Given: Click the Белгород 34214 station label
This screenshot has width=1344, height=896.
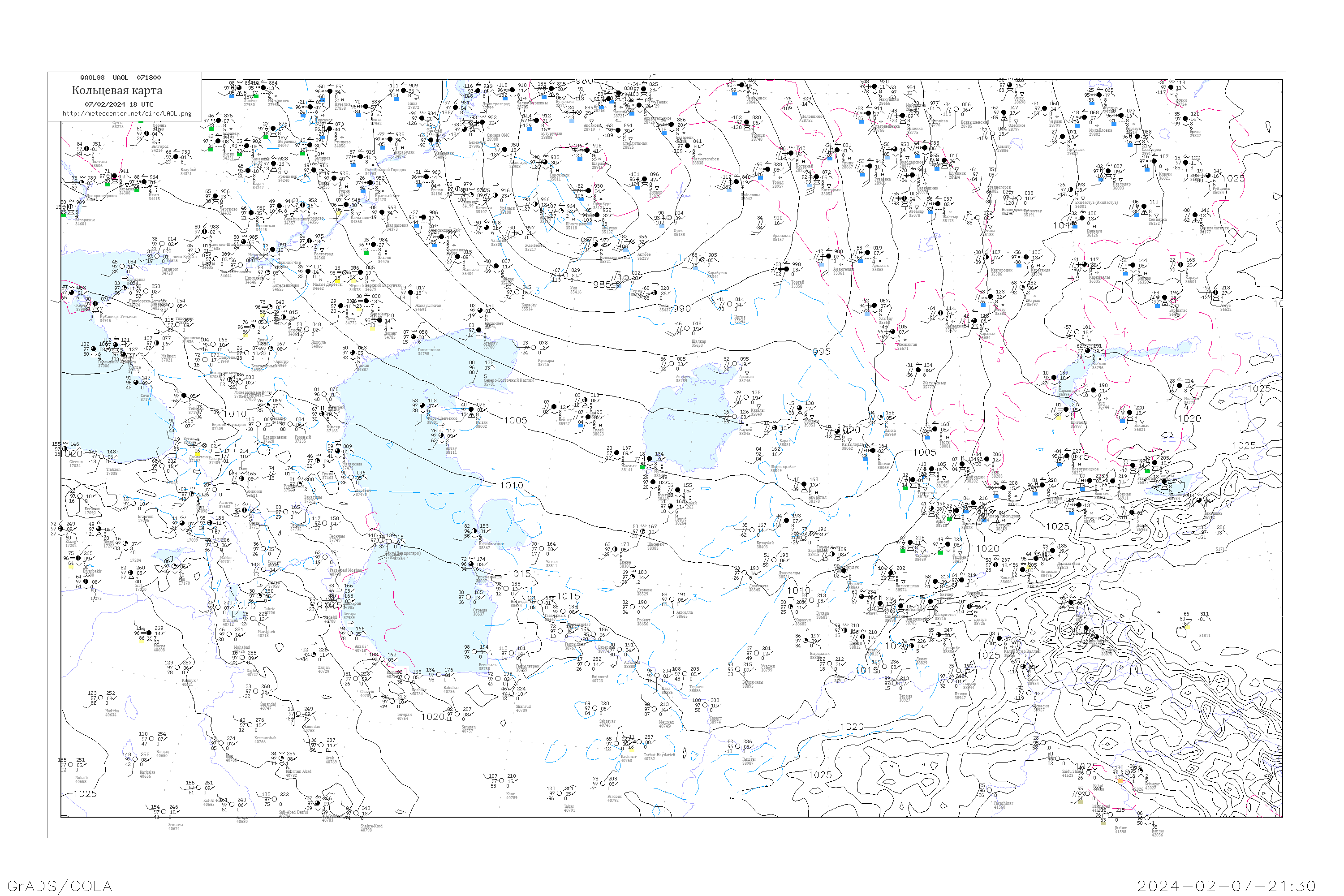Looking at the screenshot, I should [x=159, y=149].
